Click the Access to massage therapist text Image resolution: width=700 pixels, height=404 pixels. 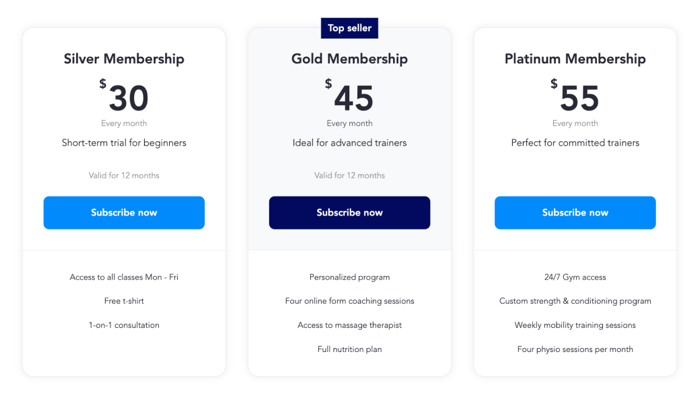tap(350, 325)
